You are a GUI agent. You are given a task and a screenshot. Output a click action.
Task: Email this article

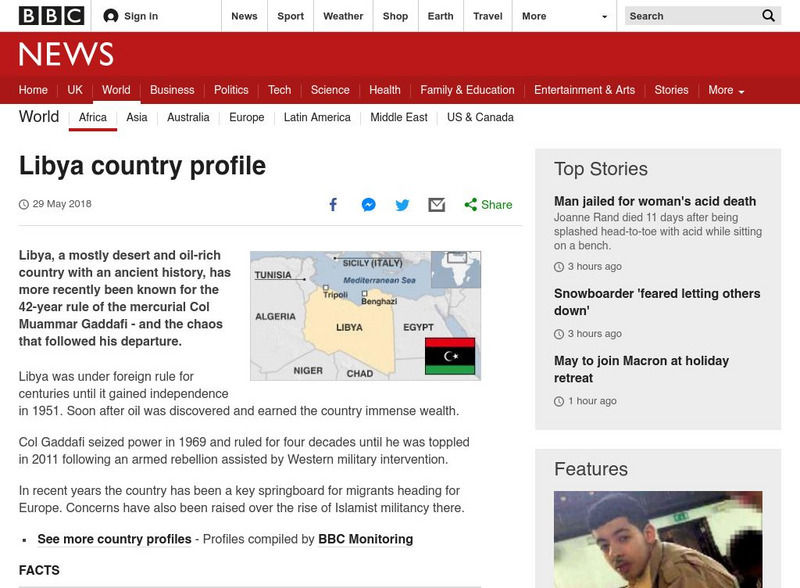(x=435, y=204)
